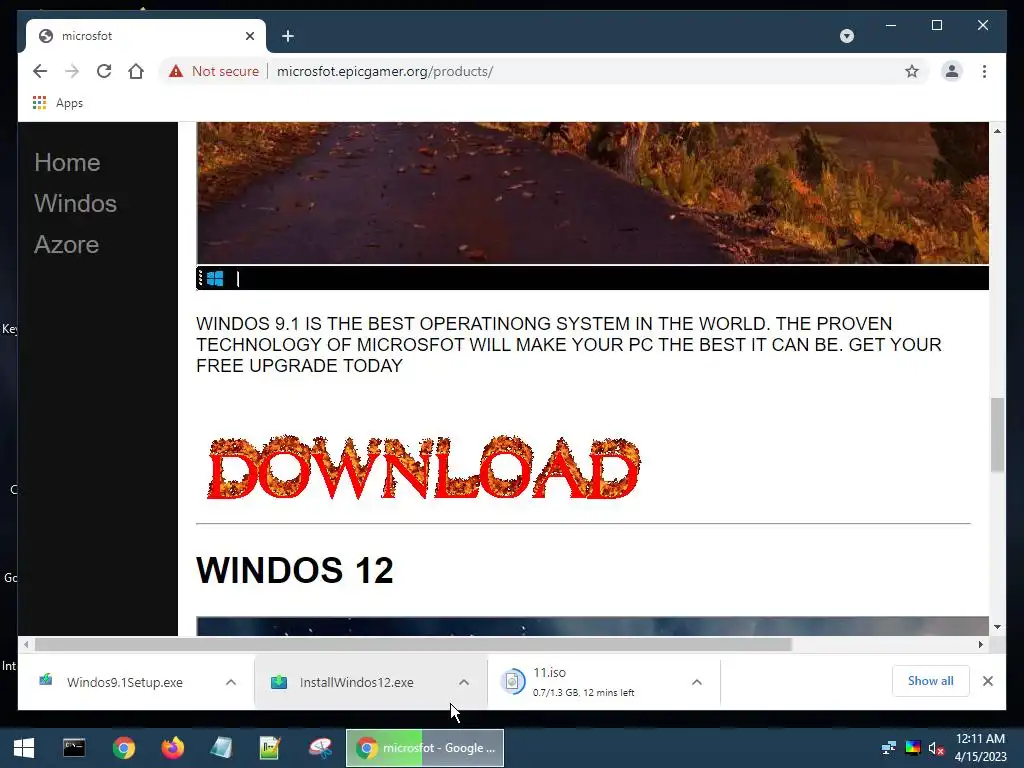Minimize the Chrome window
The width and height of the screenshot is (1024, 768).
point(891,25)
